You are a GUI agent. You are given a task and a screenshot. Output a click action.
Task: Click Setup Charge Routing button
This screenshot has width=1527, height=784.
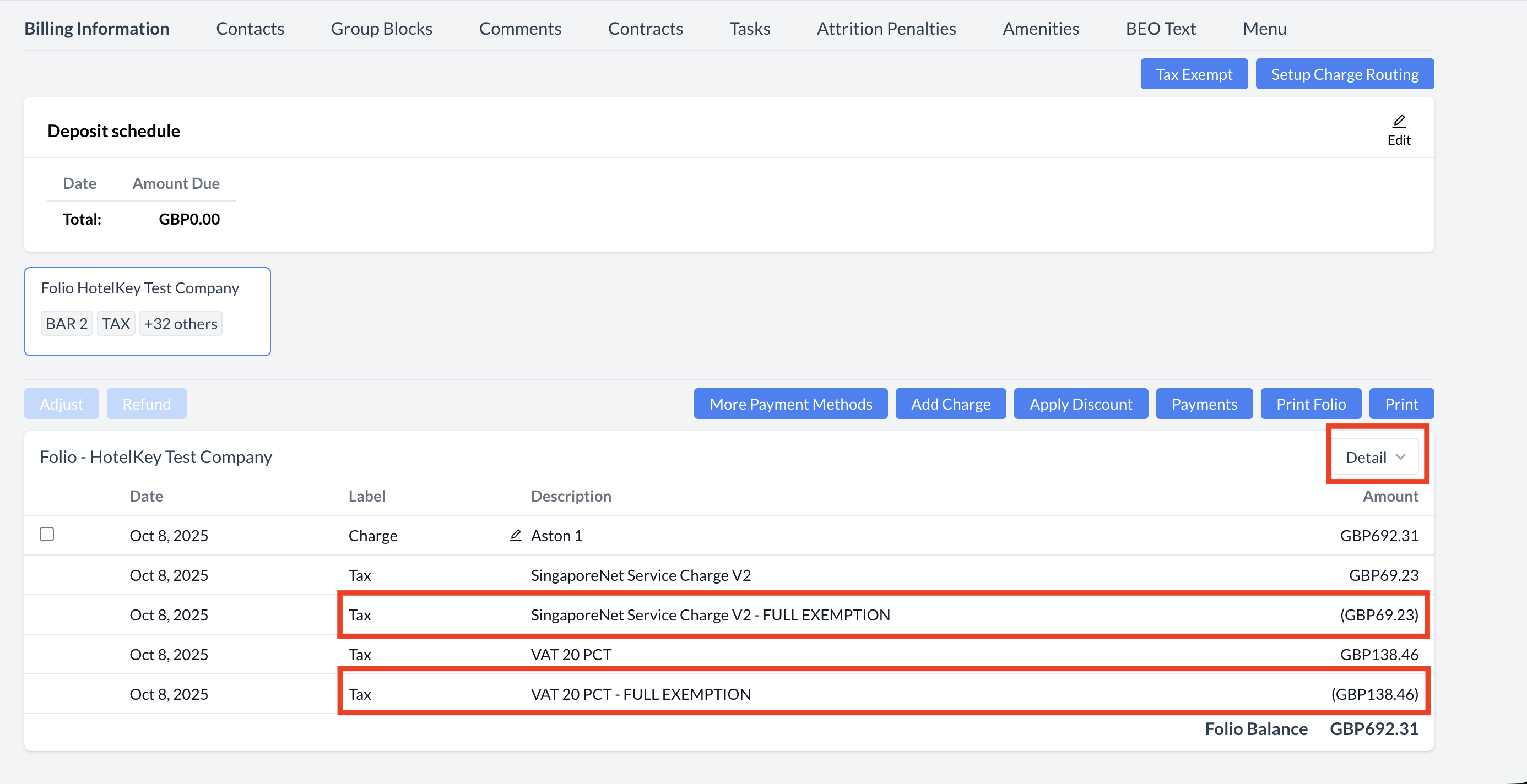pos(1345,74)
